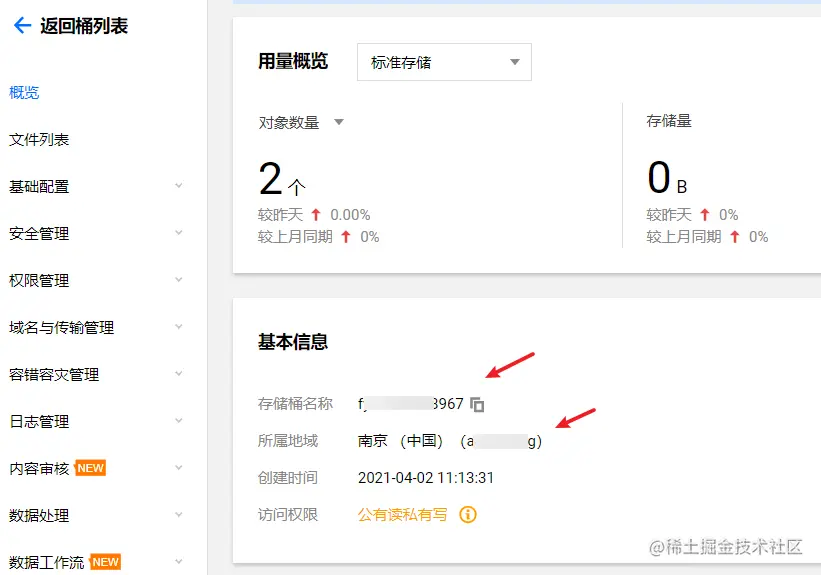
Task: Expand 基础配置 chevron
Action: [x=179, y=185]
